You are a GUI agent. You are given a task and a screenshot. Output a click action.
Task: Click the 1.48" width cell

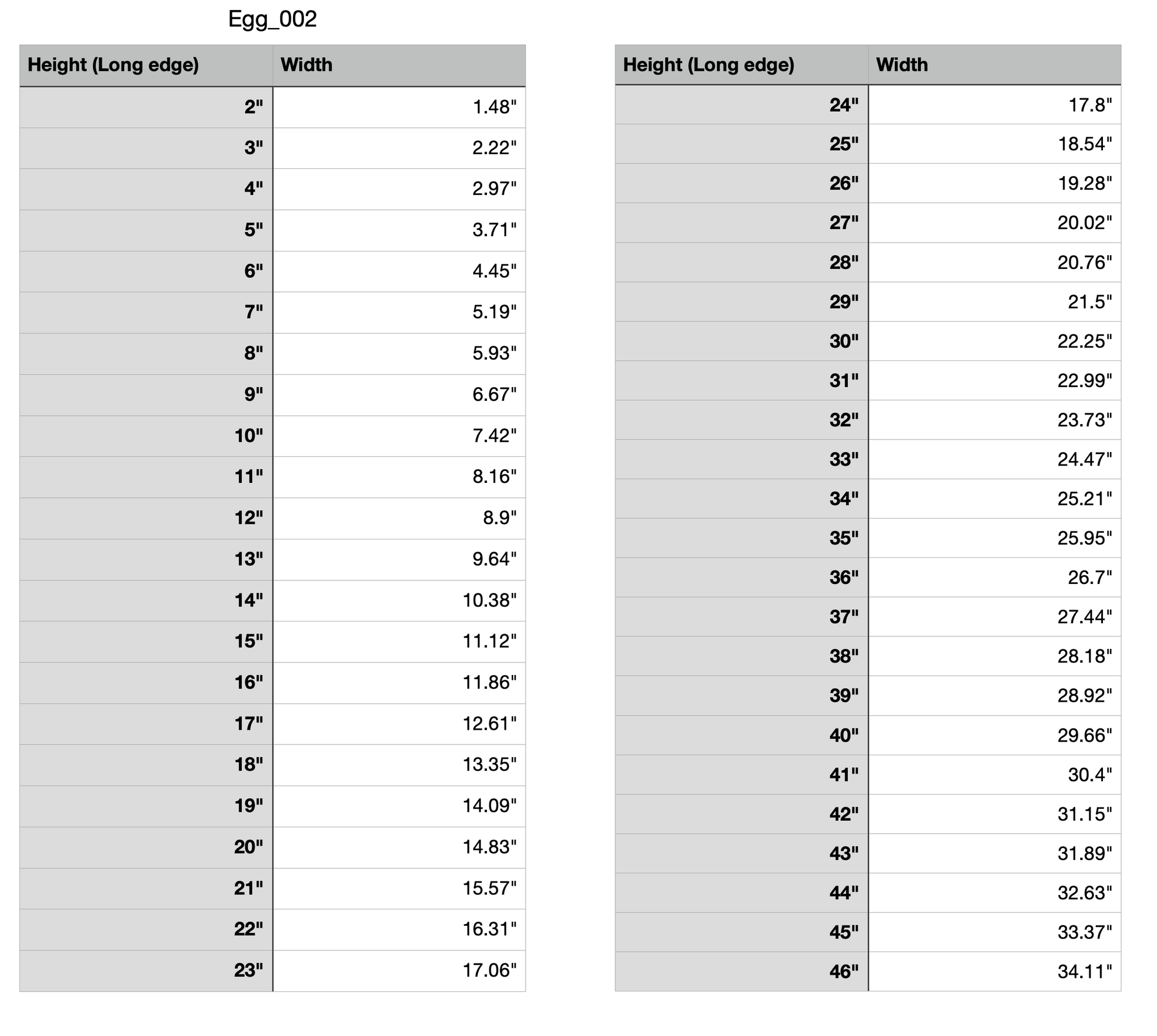tap(399, 107)
